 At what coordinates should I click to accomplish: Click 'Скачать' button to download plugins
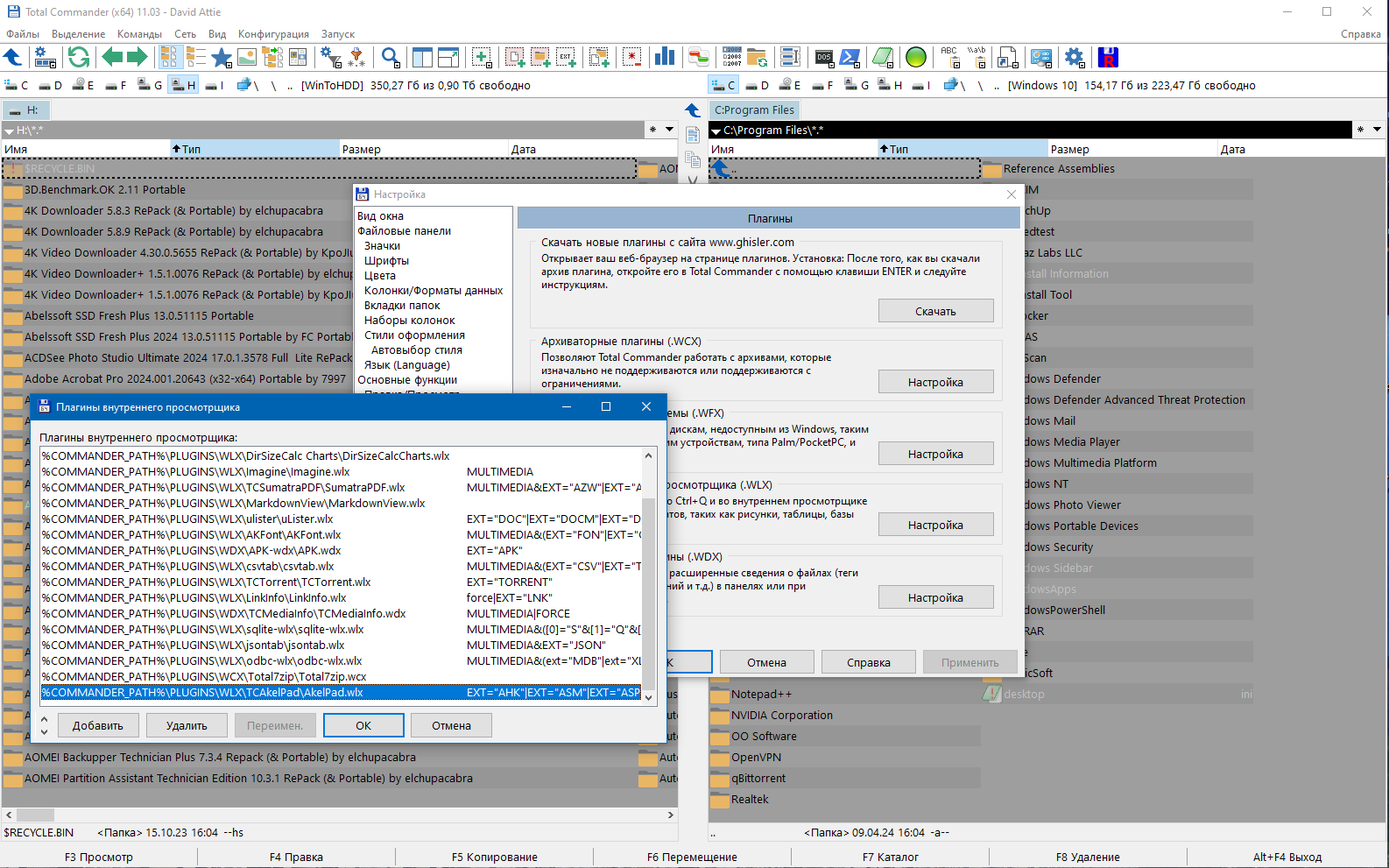pyautogui.click(x=935, y=311)
